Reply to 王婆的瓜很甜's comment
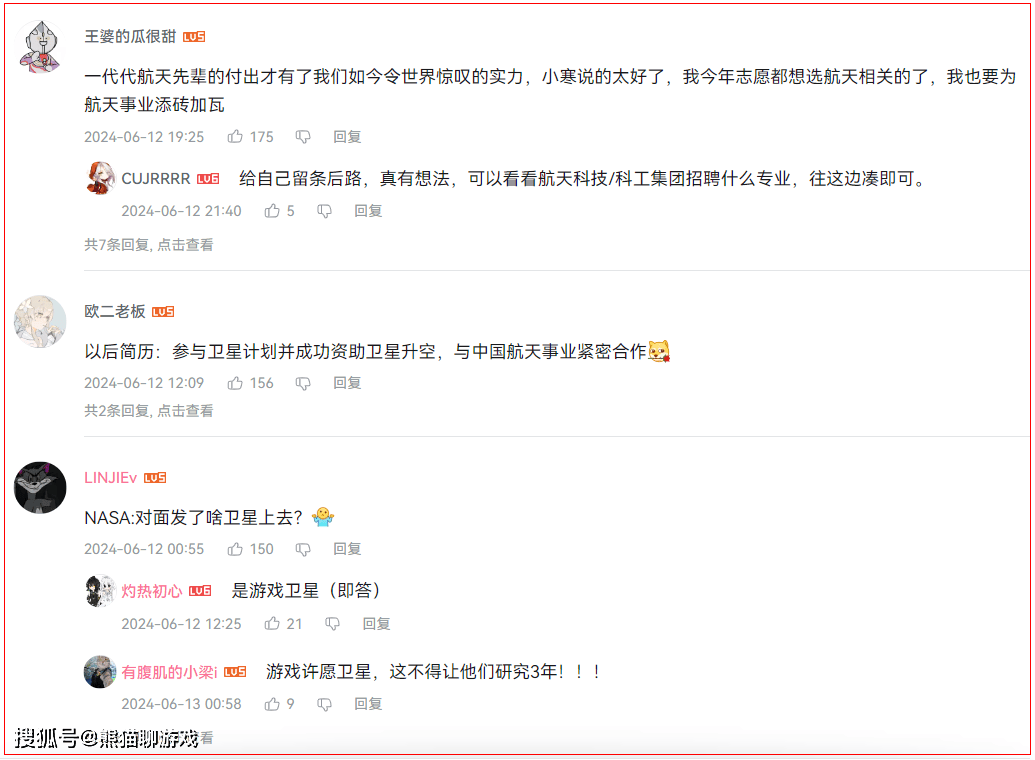The width and height of the screenshot is (1035, 760). (x=347, y=137)
